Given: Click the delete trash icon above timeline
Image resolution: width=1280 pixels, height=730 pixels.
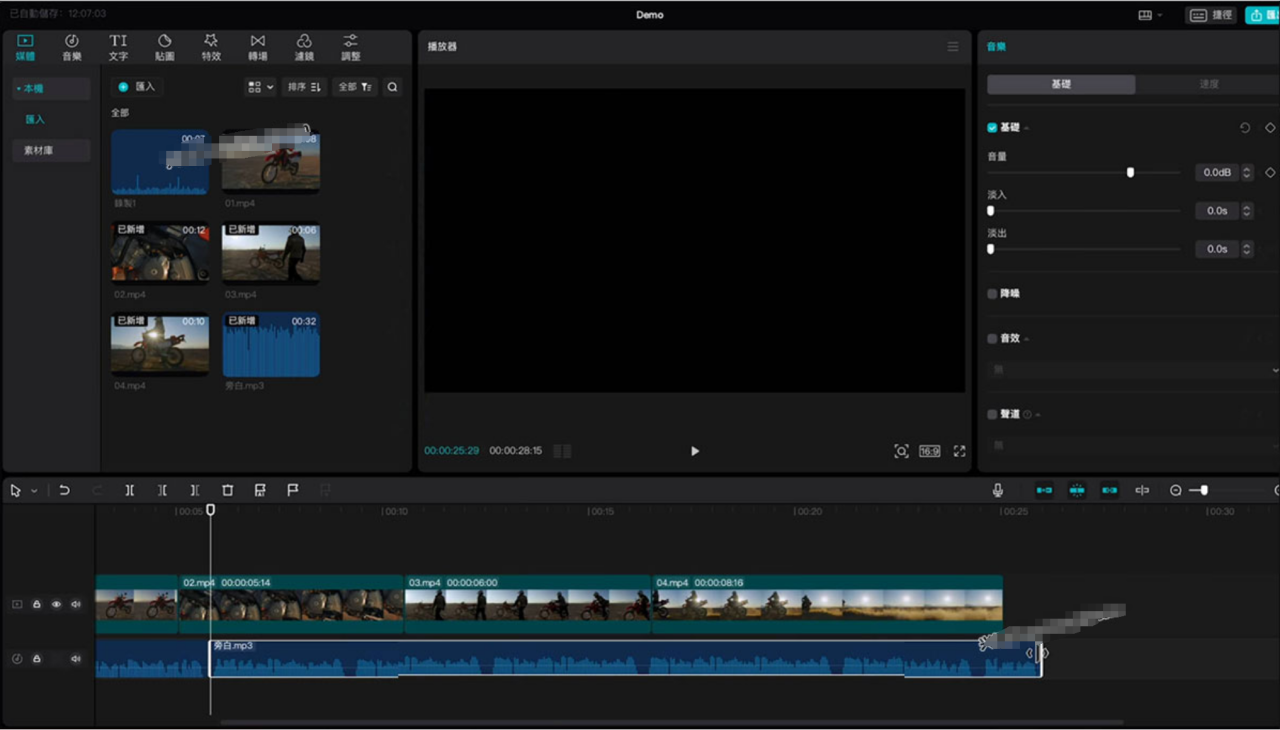Looking at the screenshot, I should [227, 490].
